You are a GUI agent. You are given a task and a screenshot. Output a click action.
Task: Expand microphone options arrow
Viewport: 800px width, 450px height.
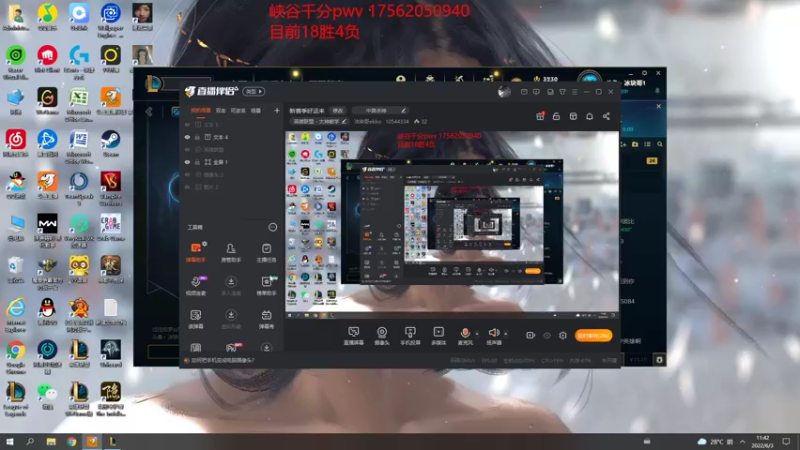coord(477,334)
